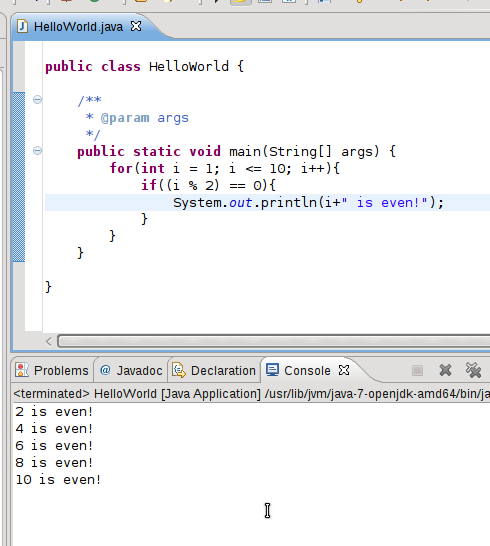Click the '/**' comment opening line
Screen dimensions: 490x546
pyautogui.click(x=90, y=100)
